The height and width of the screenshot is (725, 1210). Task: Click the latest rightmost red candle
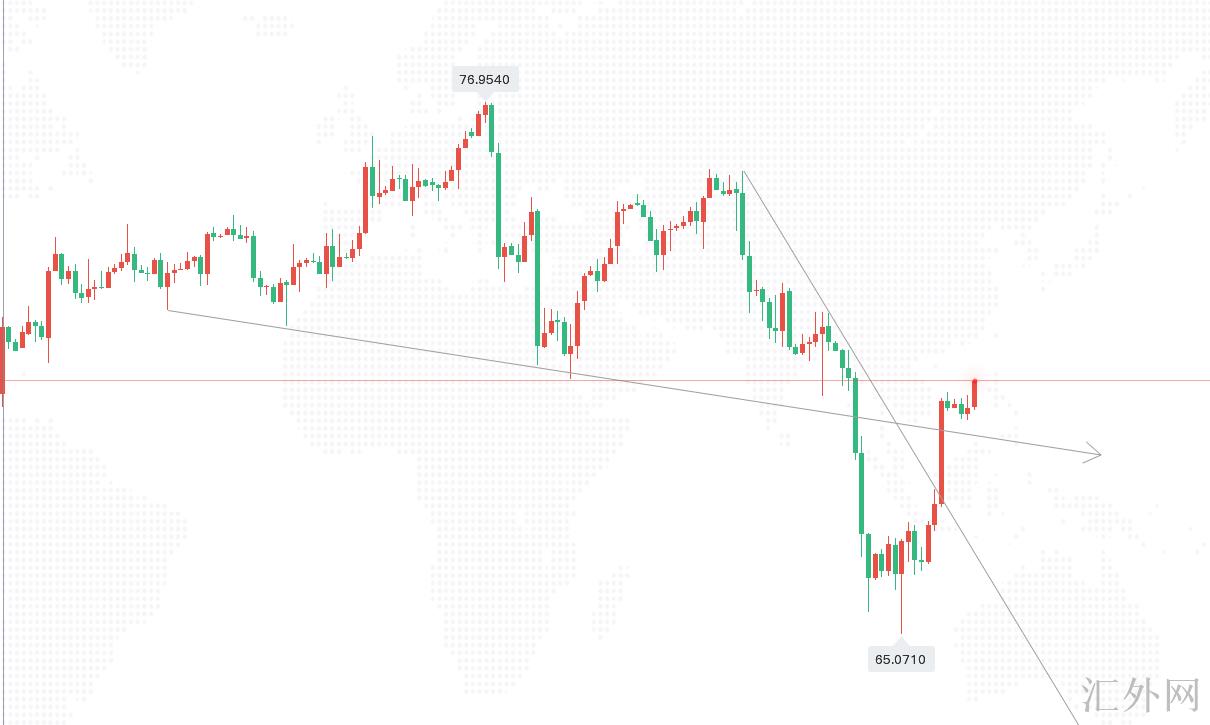pos(975,393)
